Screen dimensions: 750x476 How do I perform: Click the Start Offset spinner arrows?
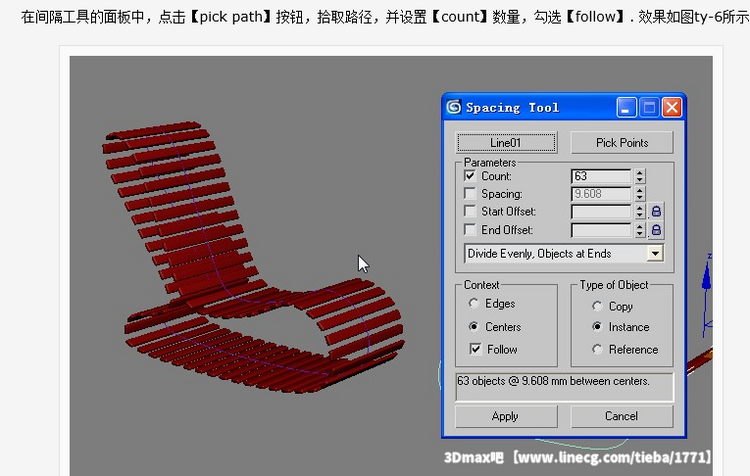tap(640, 211)
